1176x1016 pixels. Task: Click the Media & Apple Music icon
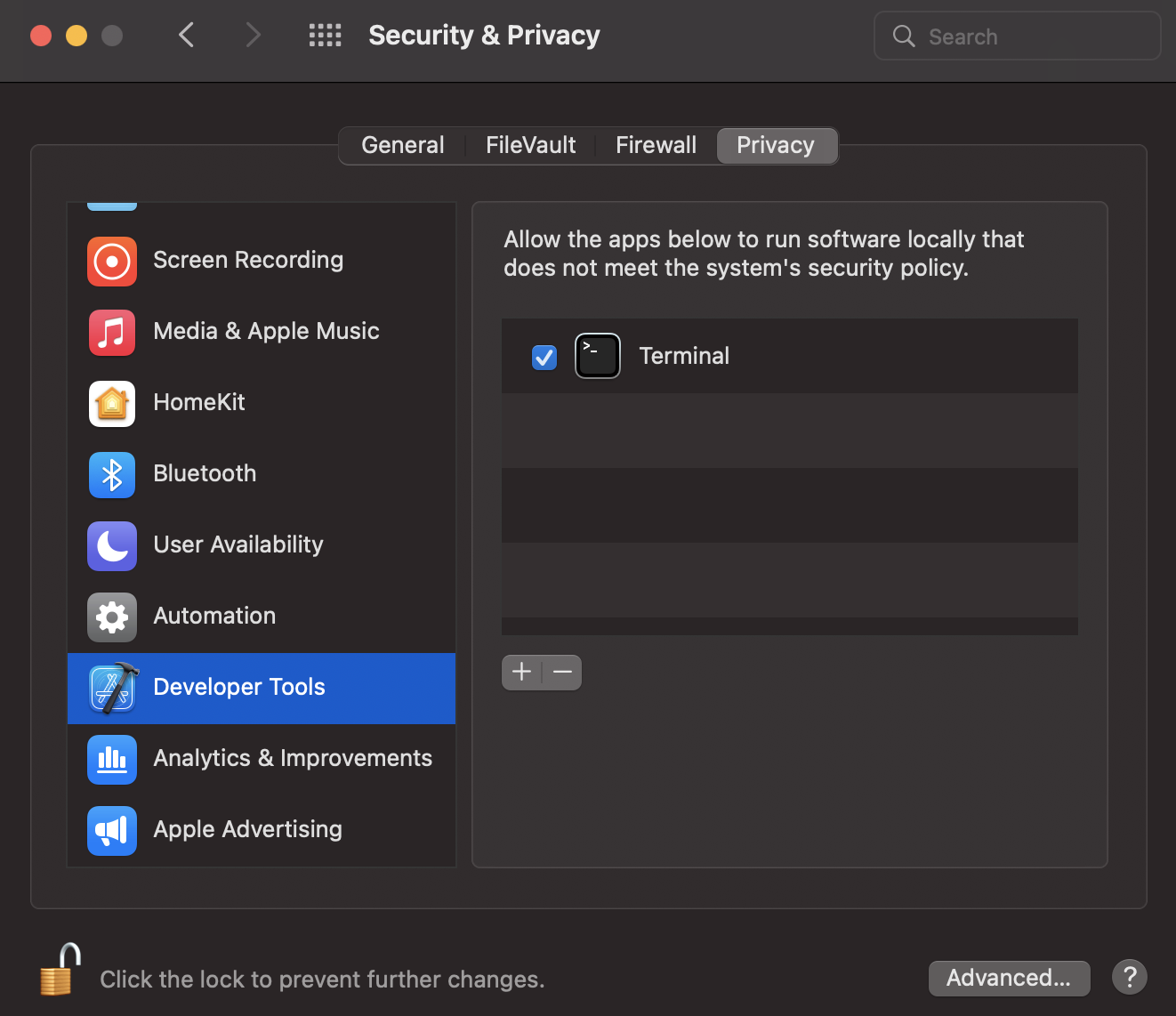112,333
